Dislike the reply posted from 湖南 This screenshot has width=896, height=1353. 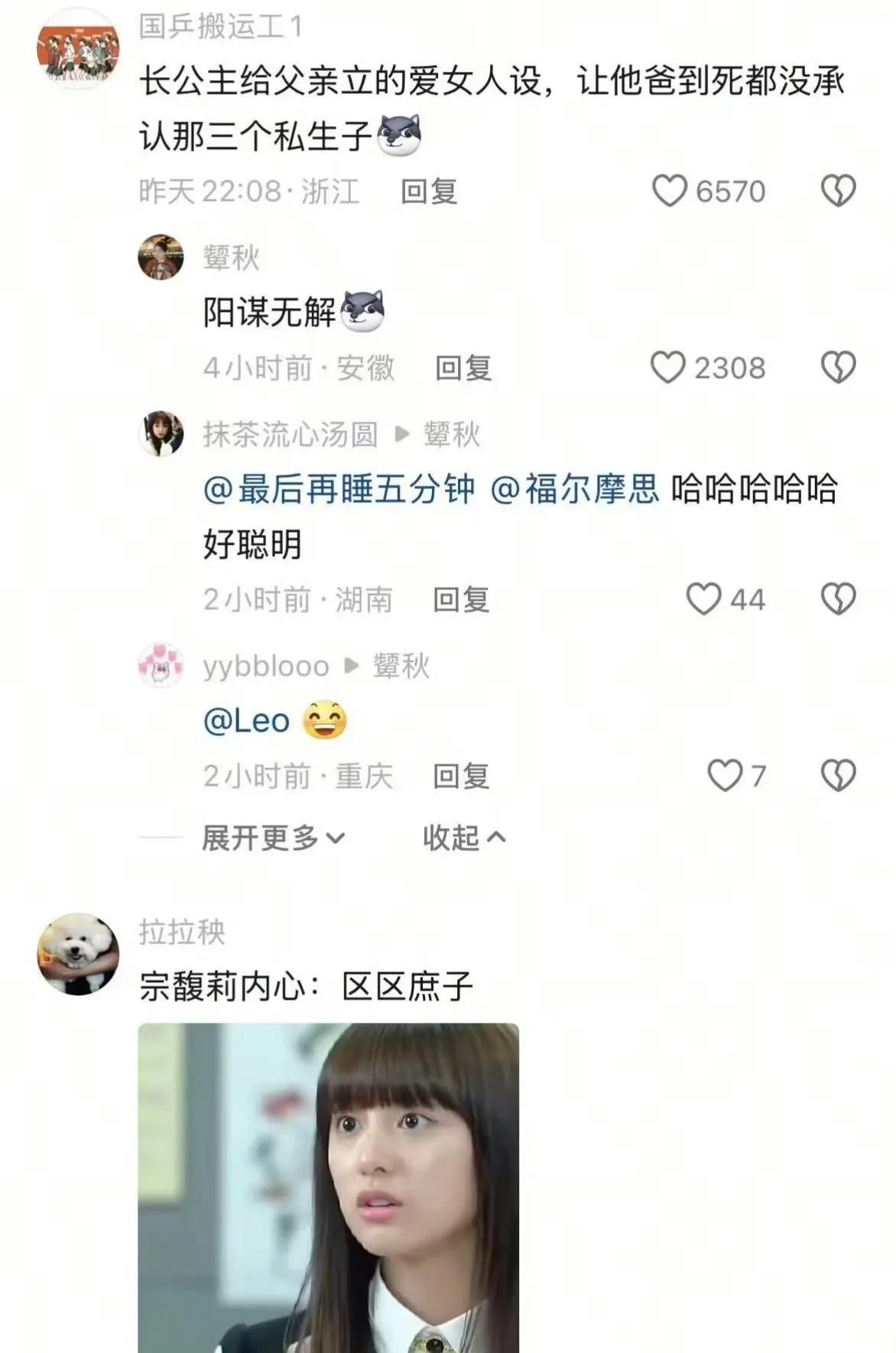(x=838, y=599)
